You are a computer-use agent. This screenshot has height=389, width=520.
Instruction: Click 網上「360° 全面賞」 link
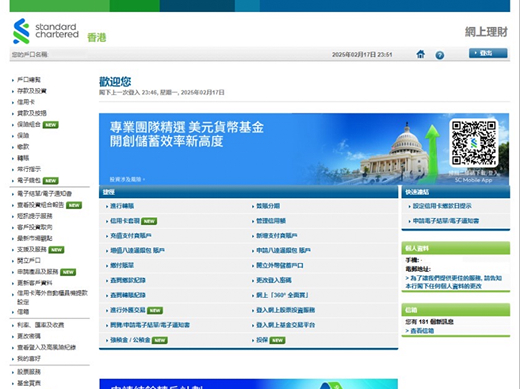point(282,295)
